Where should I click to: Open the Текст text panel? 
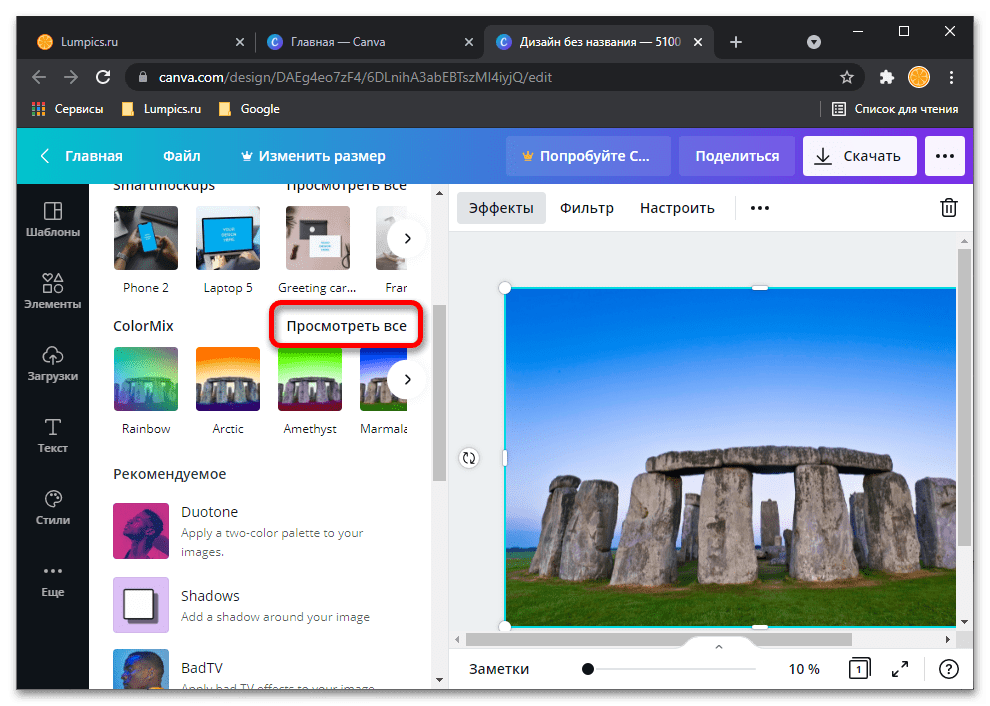[53, 435]
